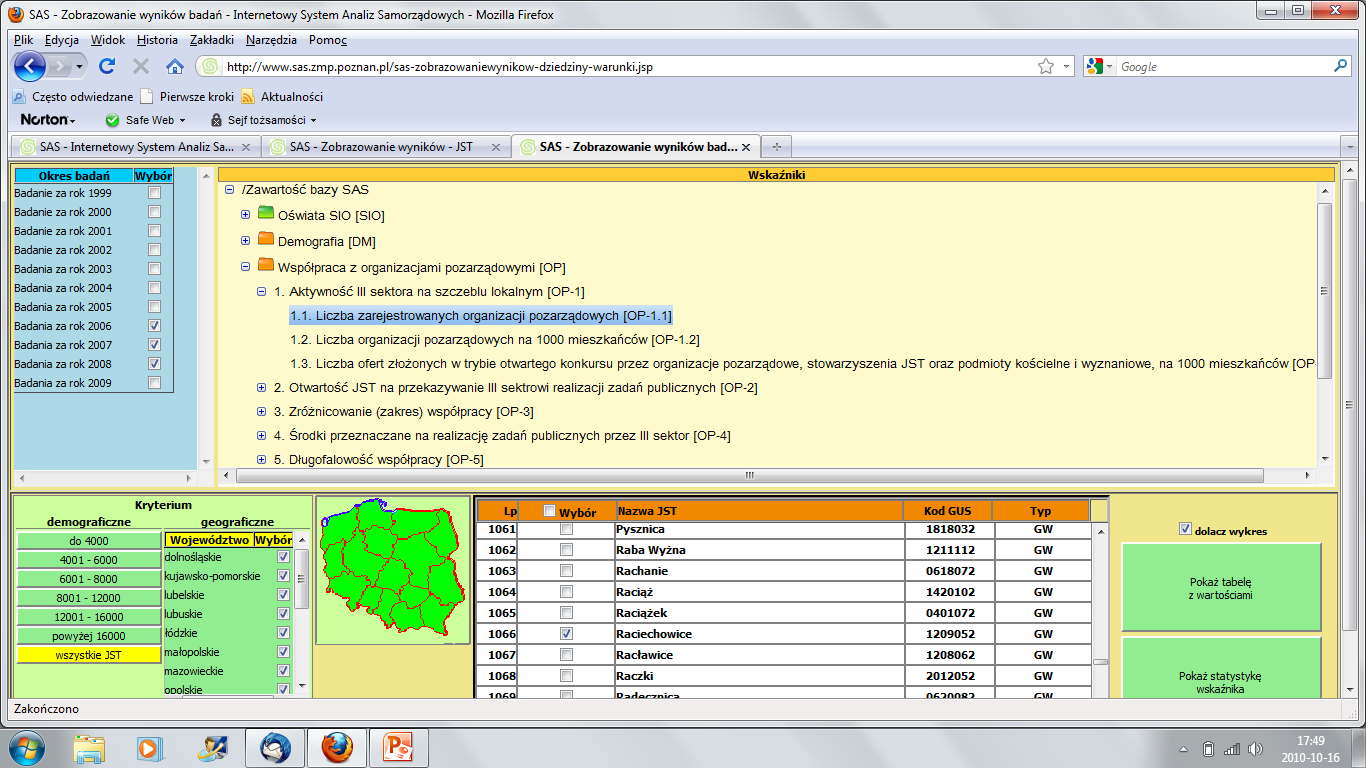Screen dimensions: 1366x768
Task: Reload the page with the refresh icon
Action: point(107,66)
